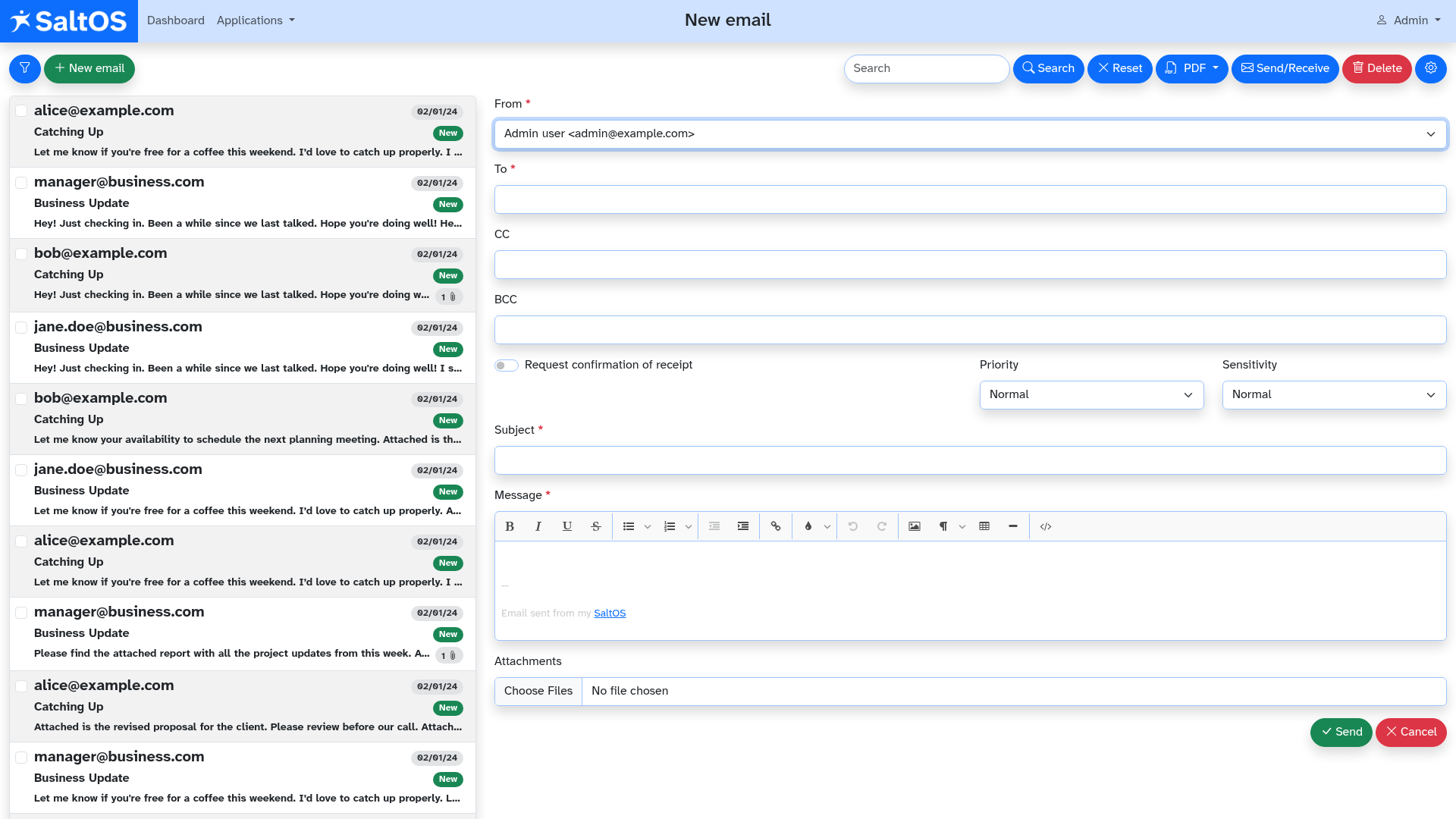Click the insert image icon
The width and height of the screenshot is (1456, 819).
pos(915,526)
